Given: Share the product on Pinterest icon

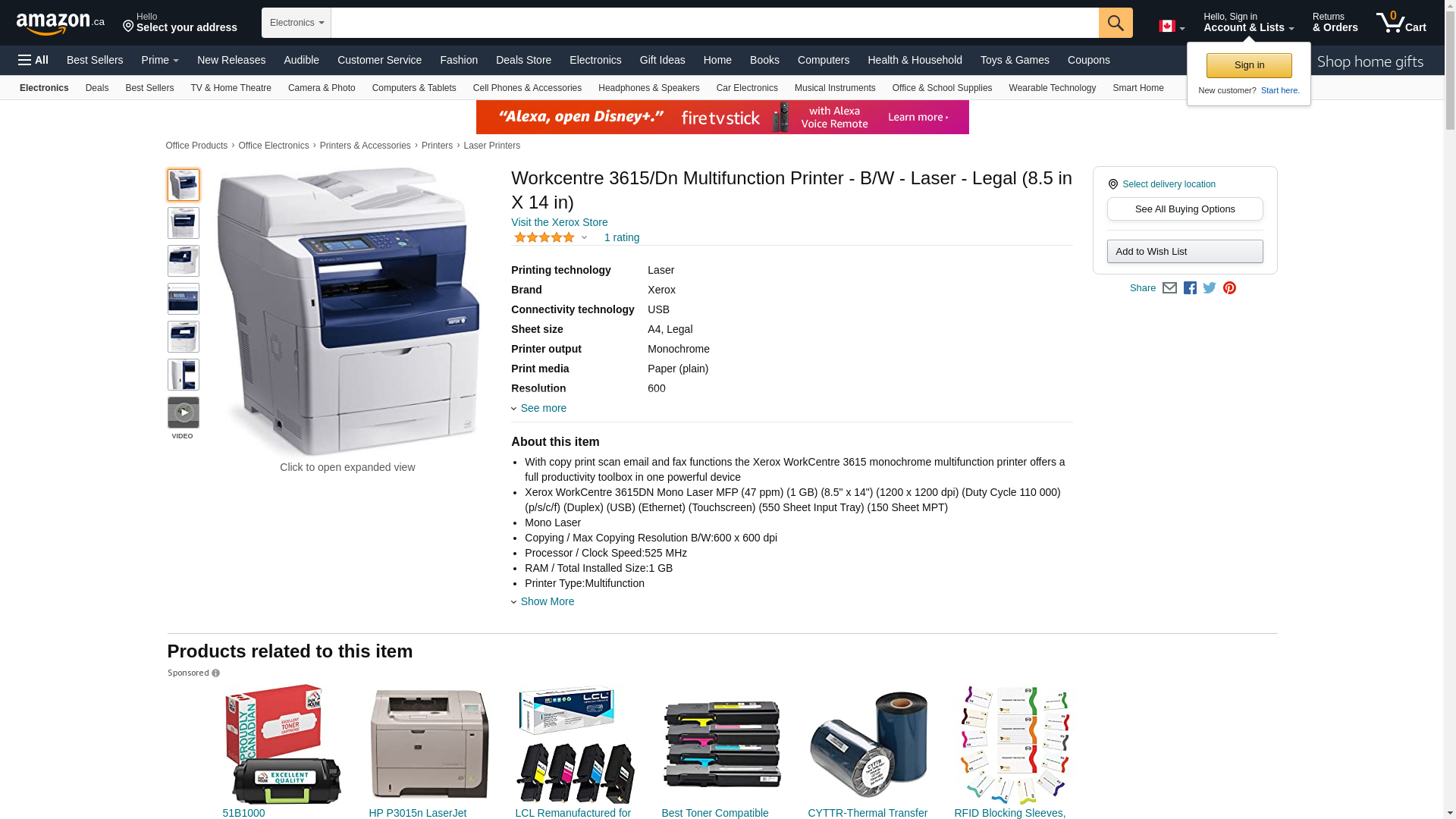Looking at the screenshot, I should pyautogui.click(x=1229, y=288).
